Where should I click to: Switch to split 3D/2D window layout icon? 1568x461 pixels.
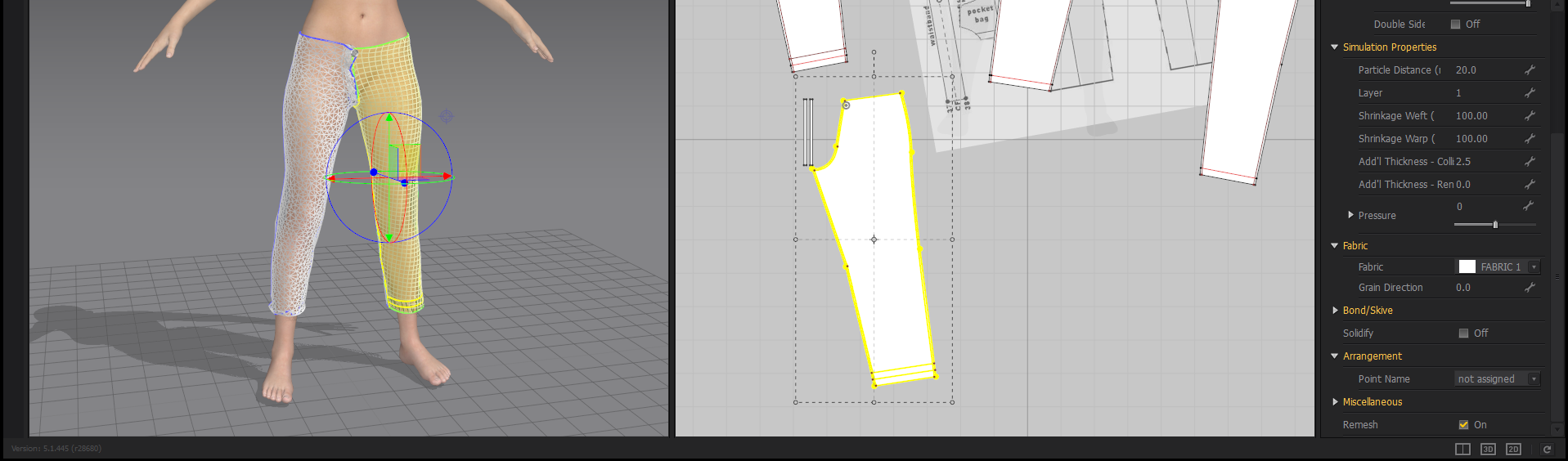1462,450
